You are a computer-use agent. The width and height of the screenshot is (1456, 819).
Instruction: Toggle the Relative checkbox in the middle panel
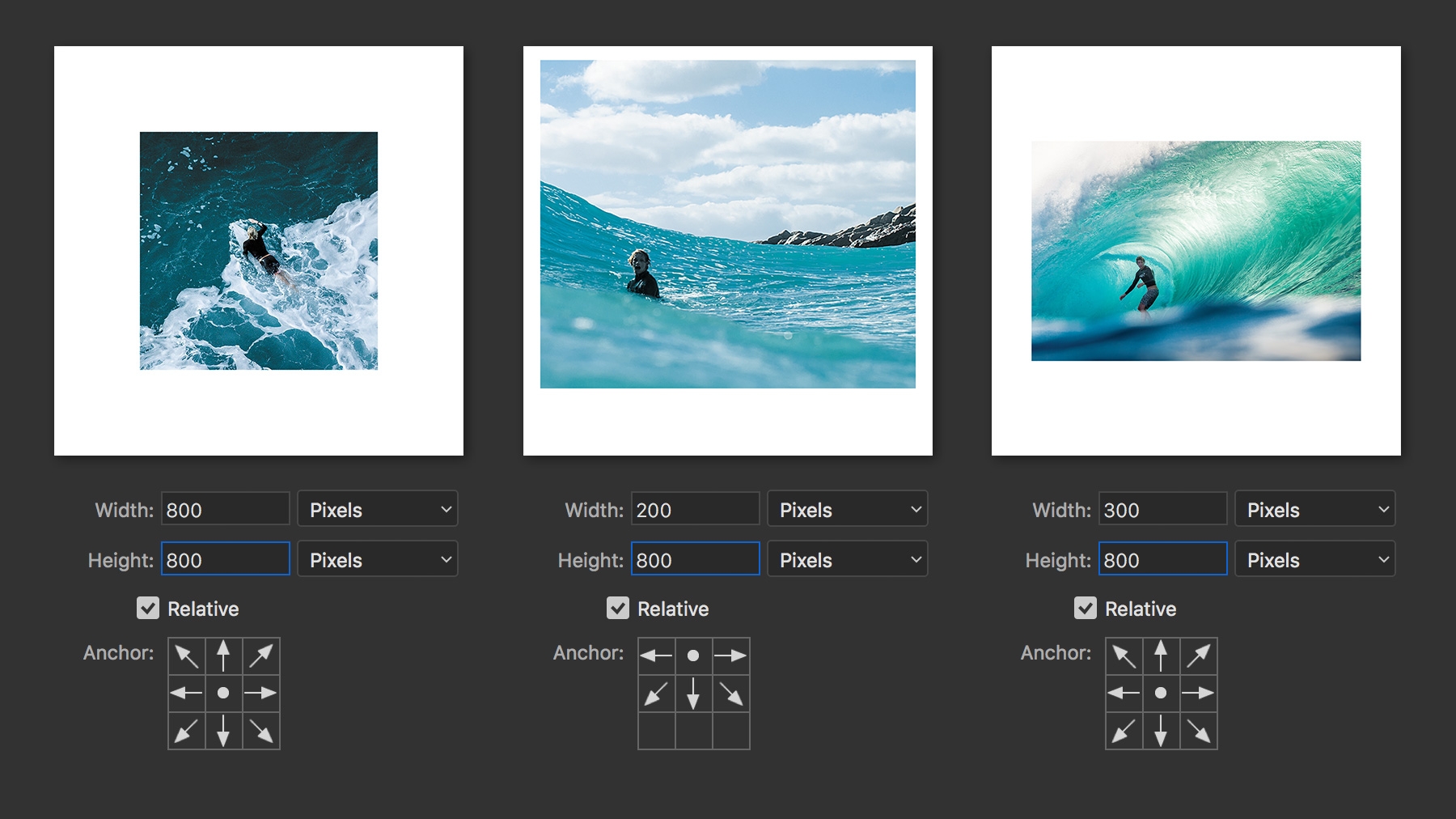point(618,609)
